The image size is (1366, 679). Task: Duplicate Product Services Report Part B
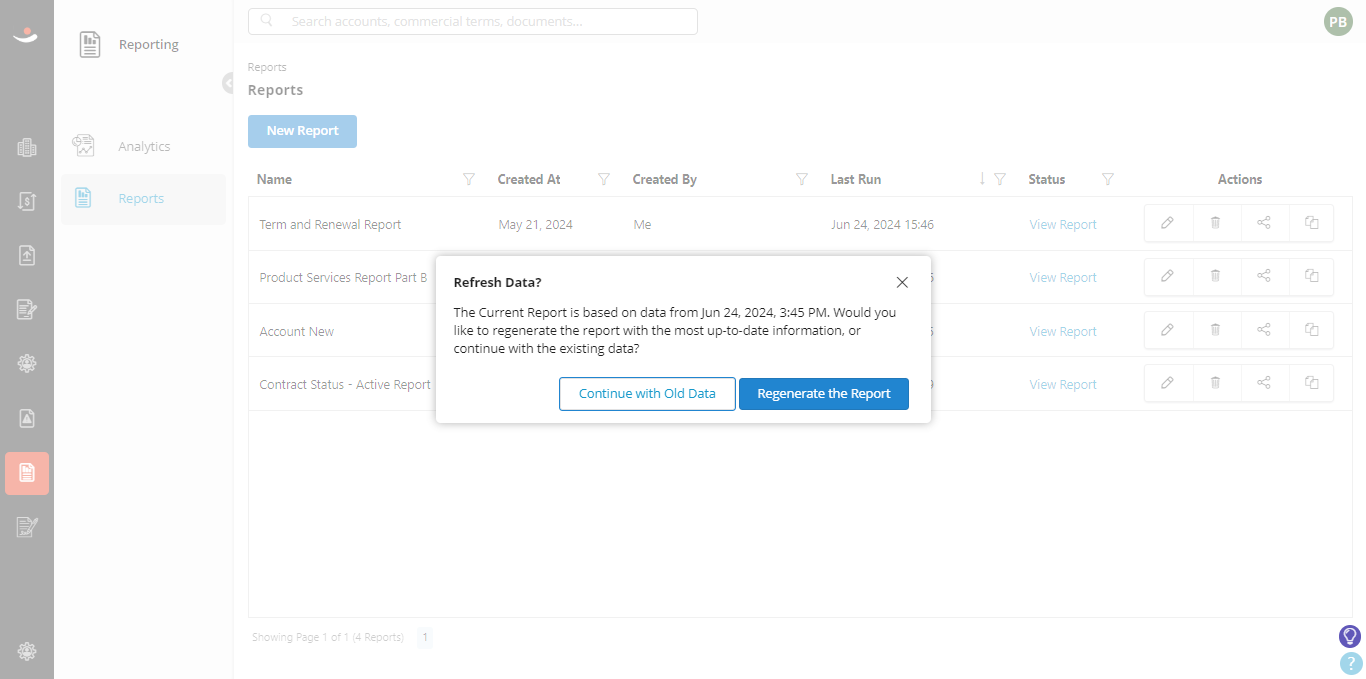(1312, 276)
